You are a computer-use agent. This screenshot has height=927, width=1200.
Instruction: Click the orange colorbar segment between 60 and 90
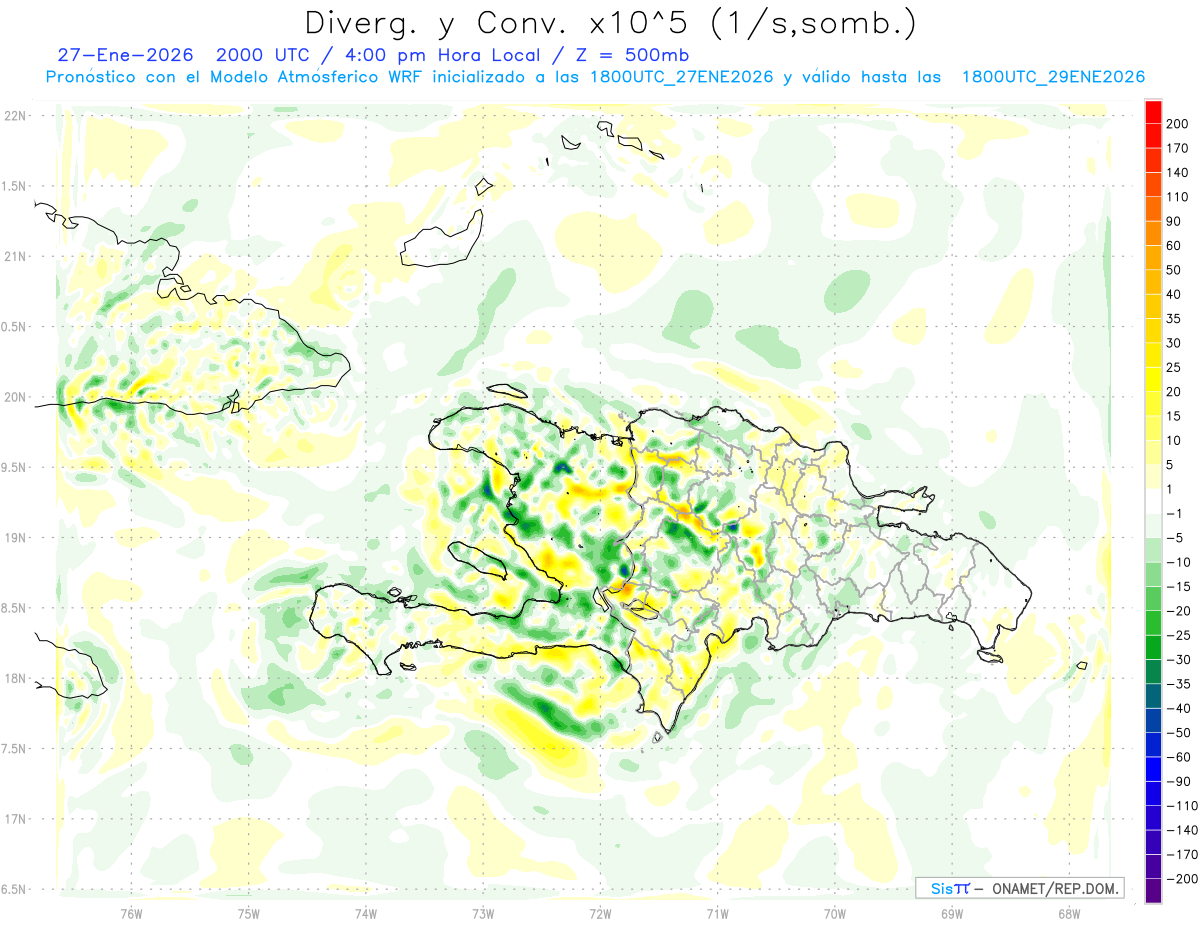point(1153,233)
